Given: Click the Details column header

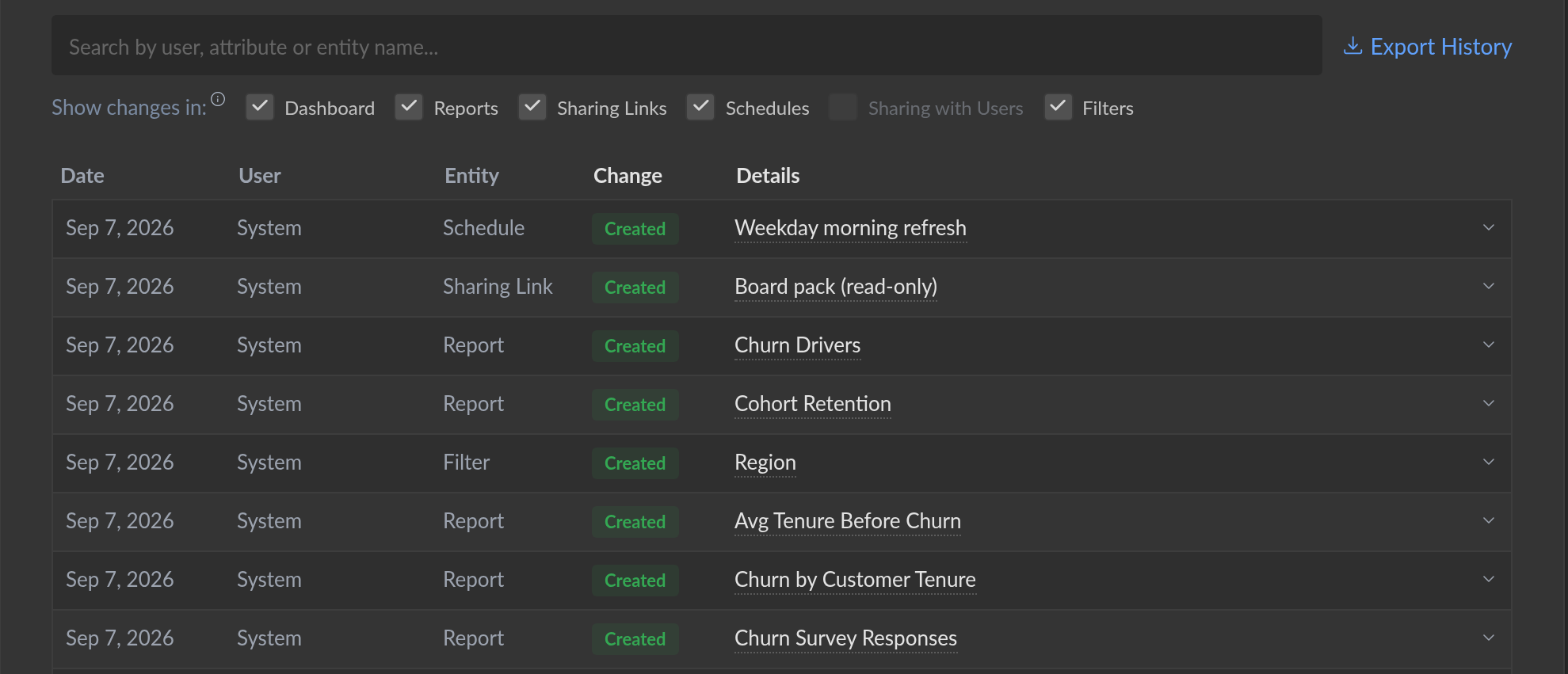Looking at the screenshot, I should [x=768, y=176].
